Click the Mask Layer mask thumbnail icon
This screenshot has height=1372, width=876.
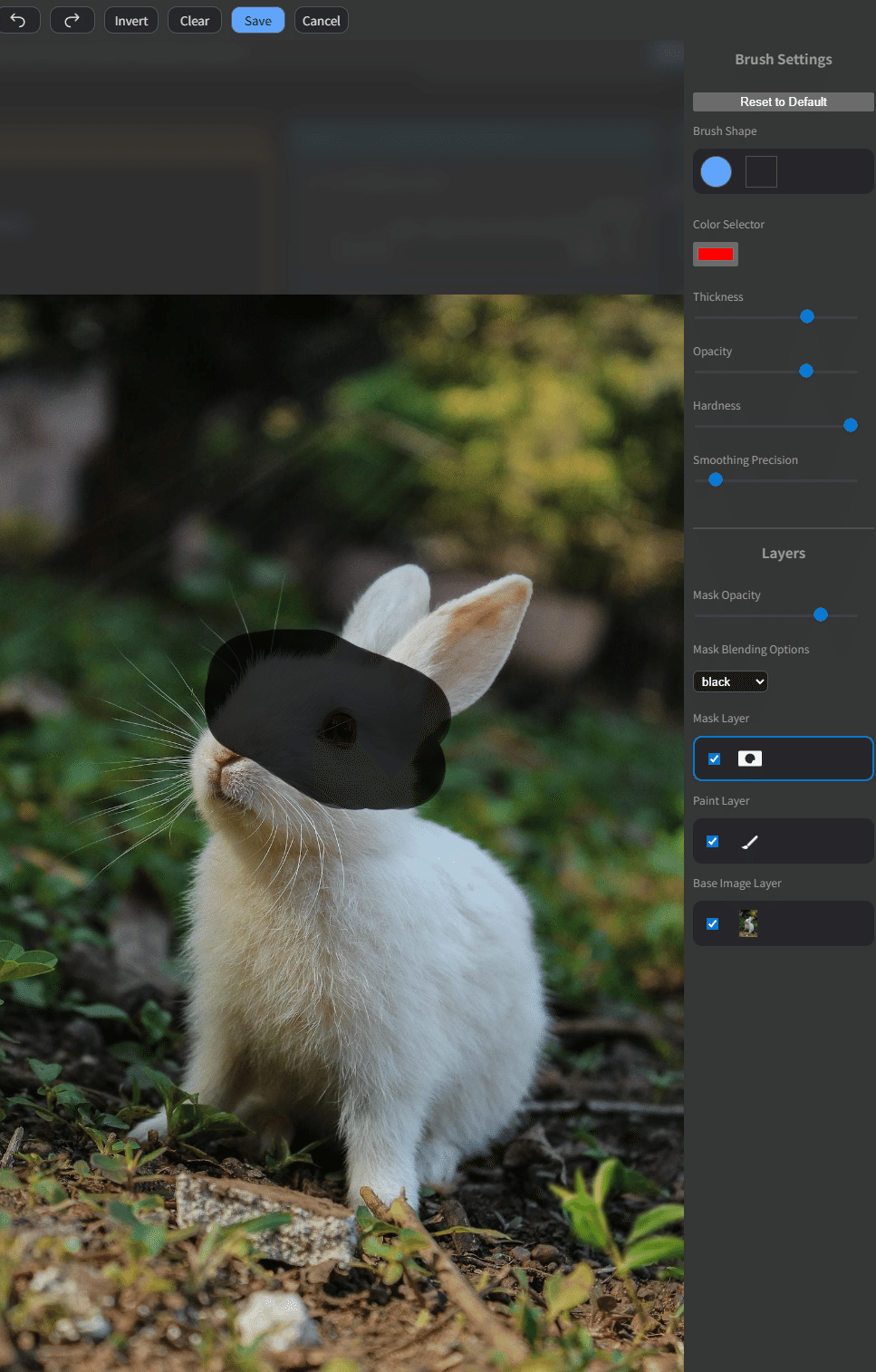pos(749,758)
